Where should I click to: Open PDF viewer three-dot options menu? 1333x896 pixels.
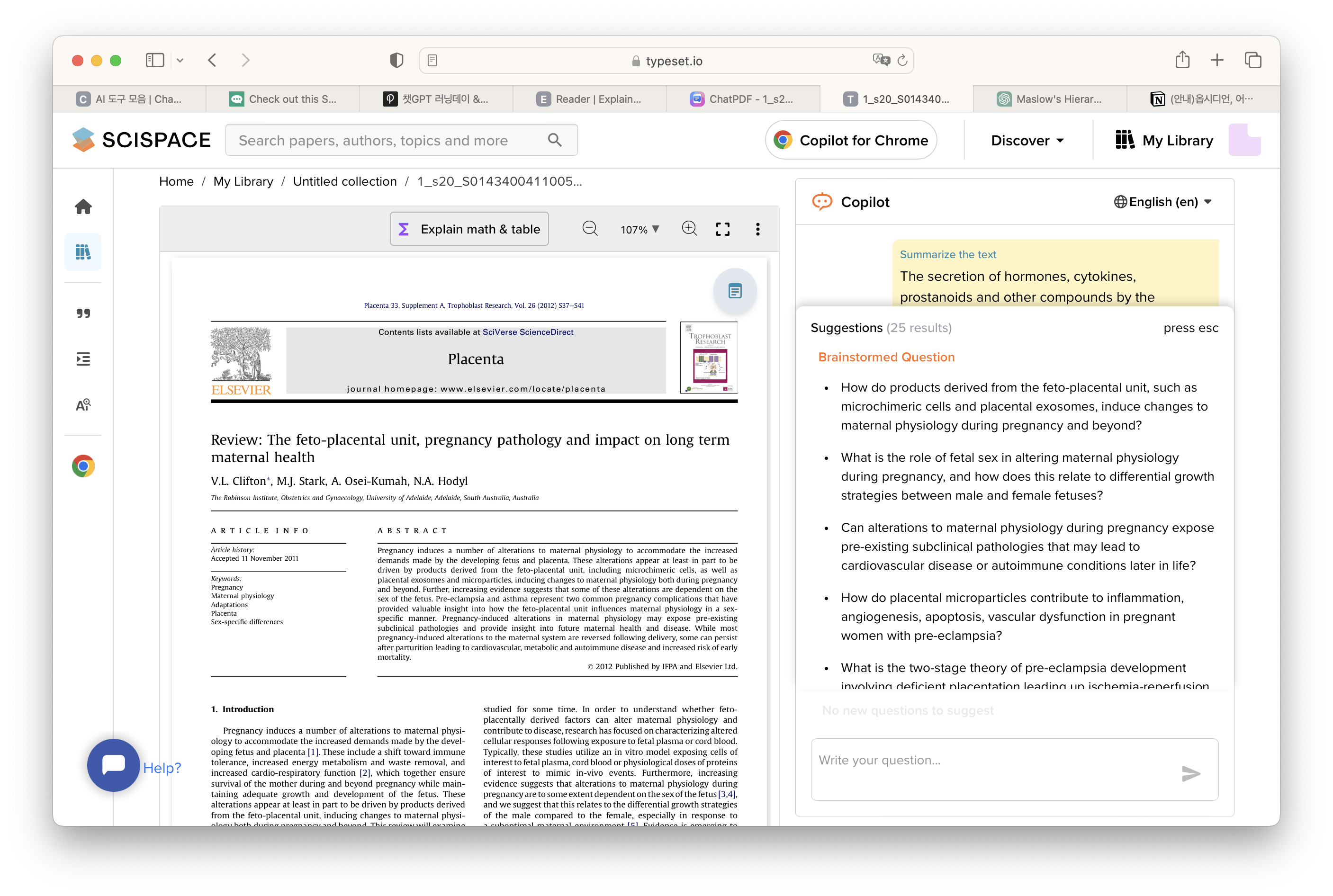[x=757, y=229]
